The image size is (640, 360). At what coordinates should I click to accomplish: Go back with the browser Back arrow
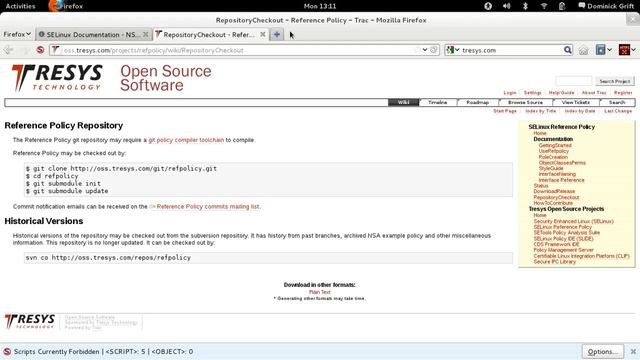pos(9,50)
